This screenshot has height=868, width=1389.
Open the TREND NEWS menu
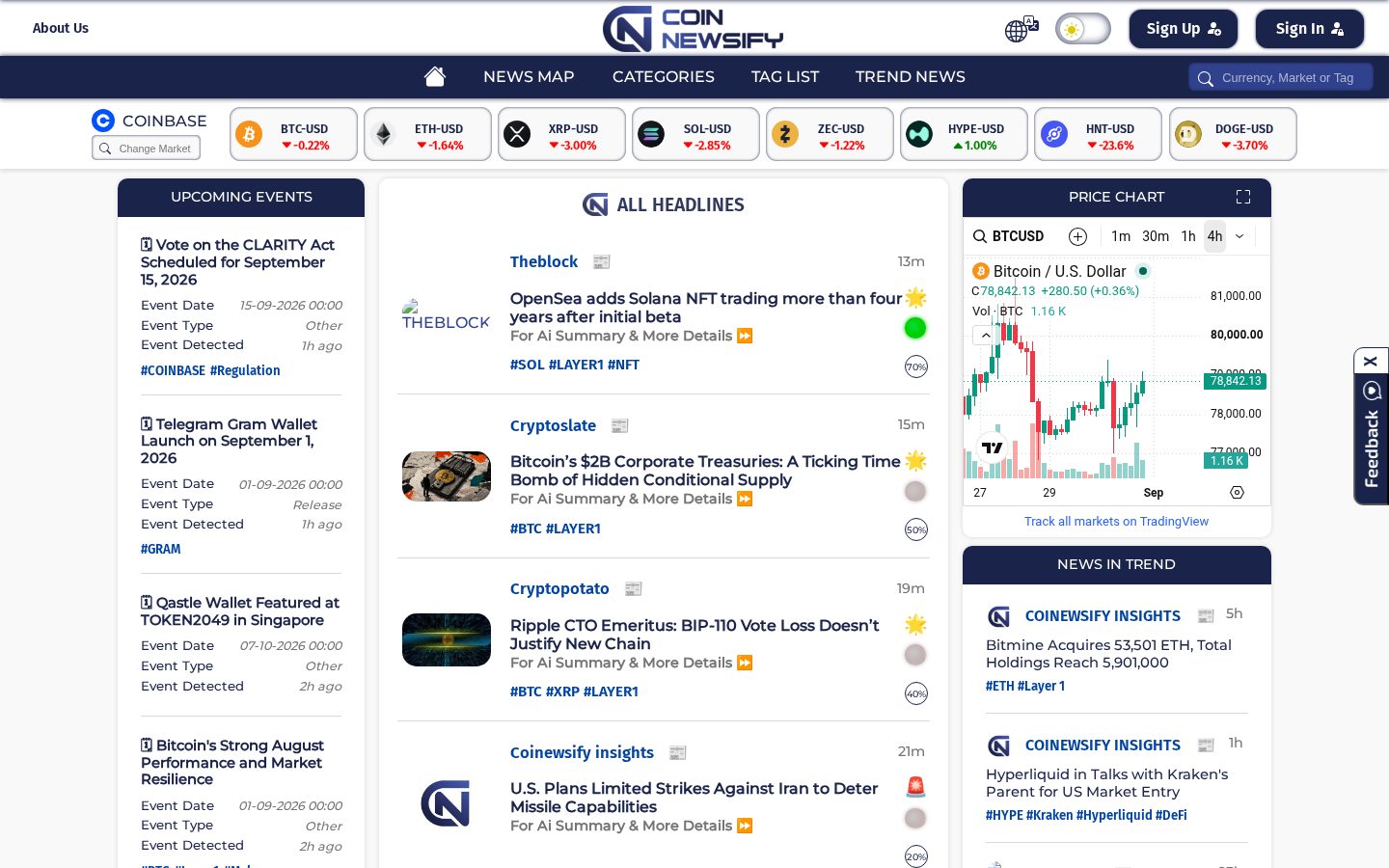(x=911, y=76)
